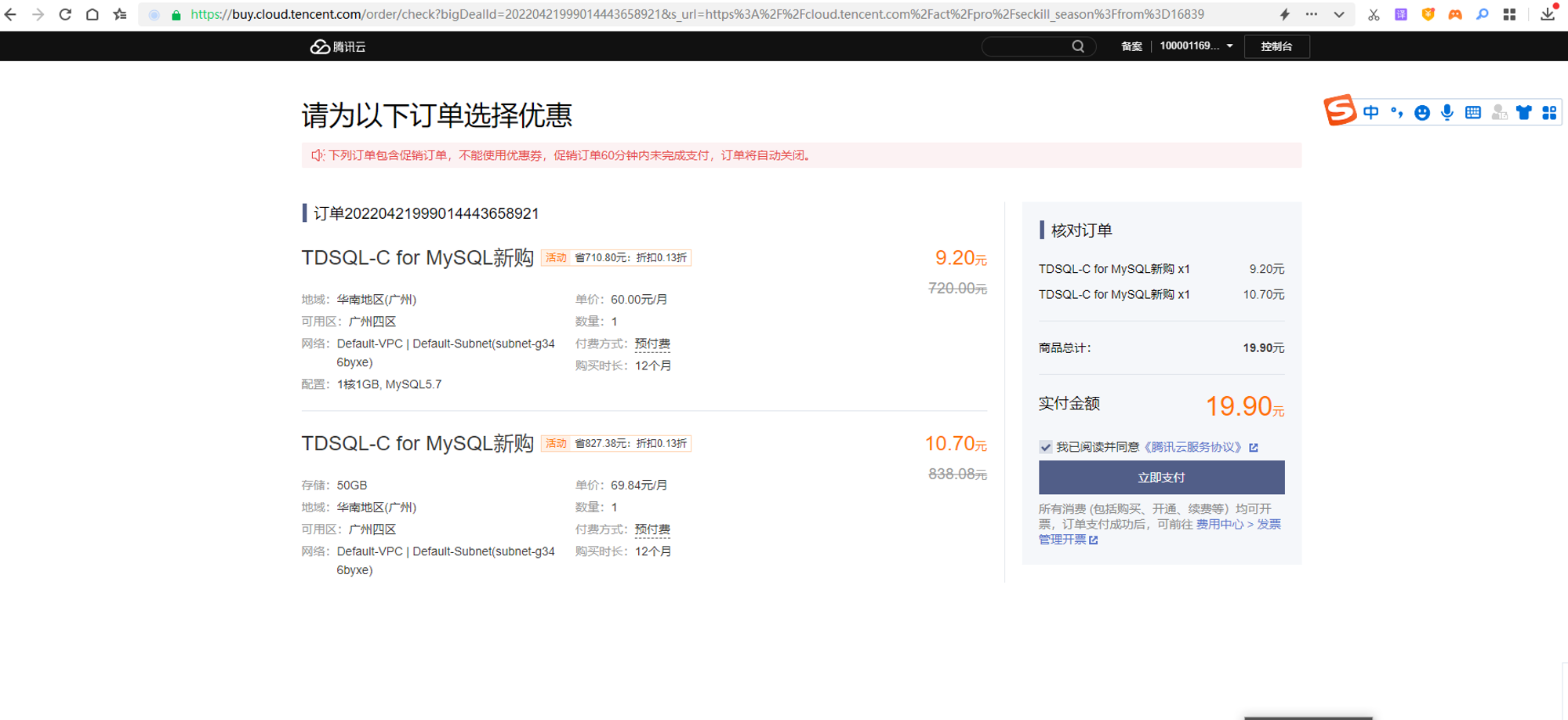Open the favorites star menu
The image size is (1568, 720).
coord(120,14)
